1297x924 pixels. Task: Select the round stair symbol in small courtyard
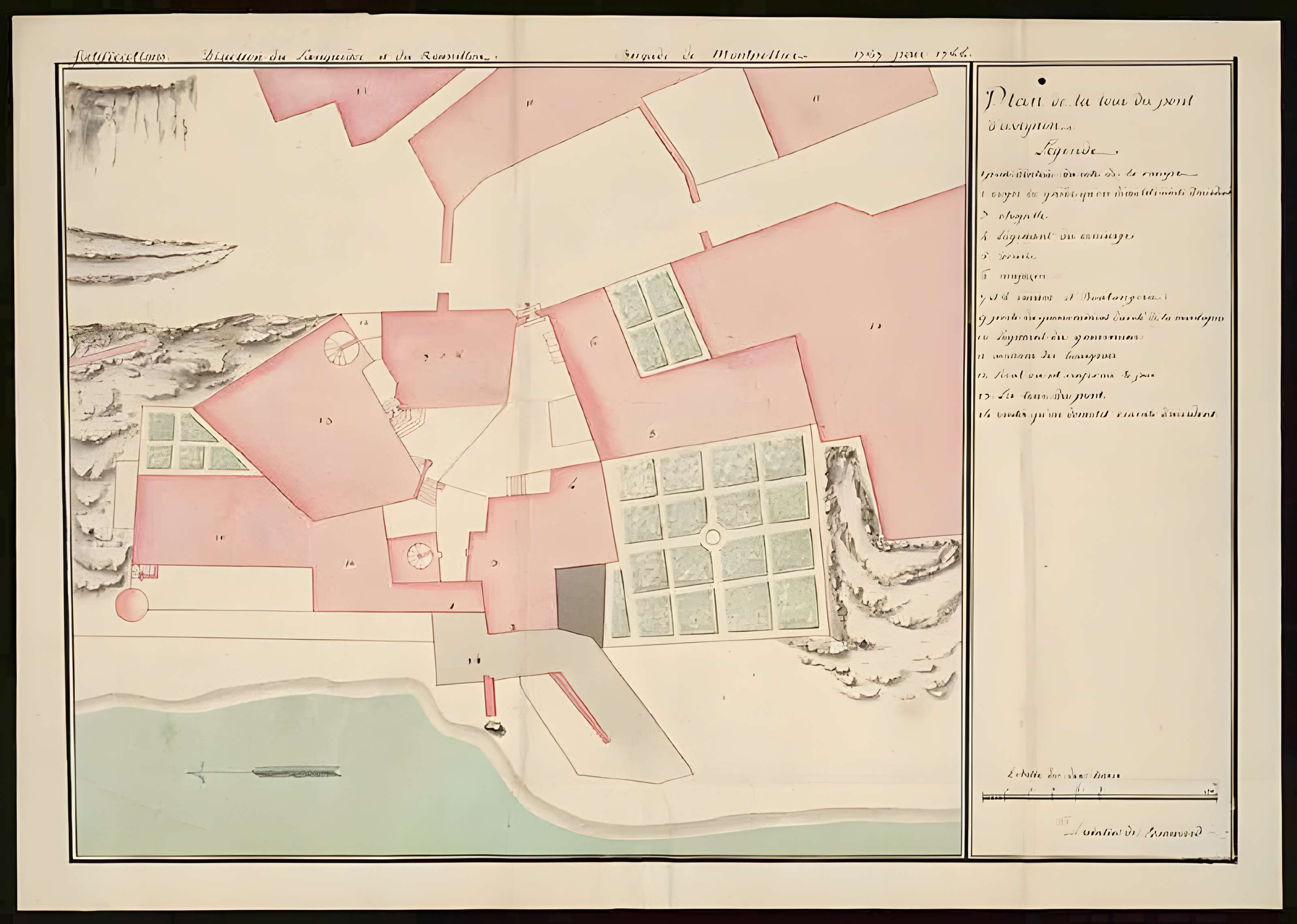[x=420, y=555]
